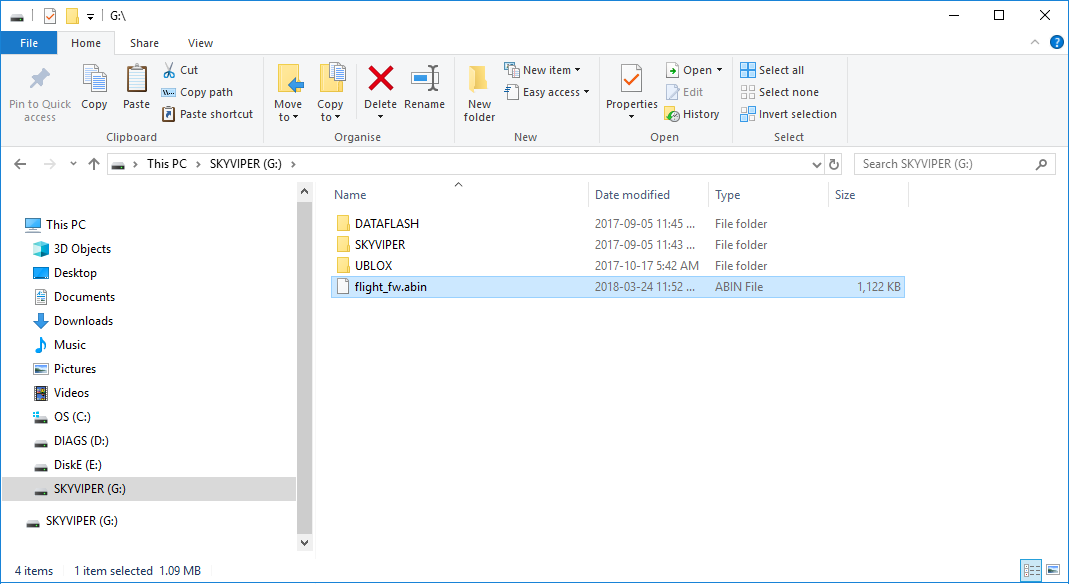1069x584 pixels.
Task: Switch to large icons view toggle
Action: 1052,570
